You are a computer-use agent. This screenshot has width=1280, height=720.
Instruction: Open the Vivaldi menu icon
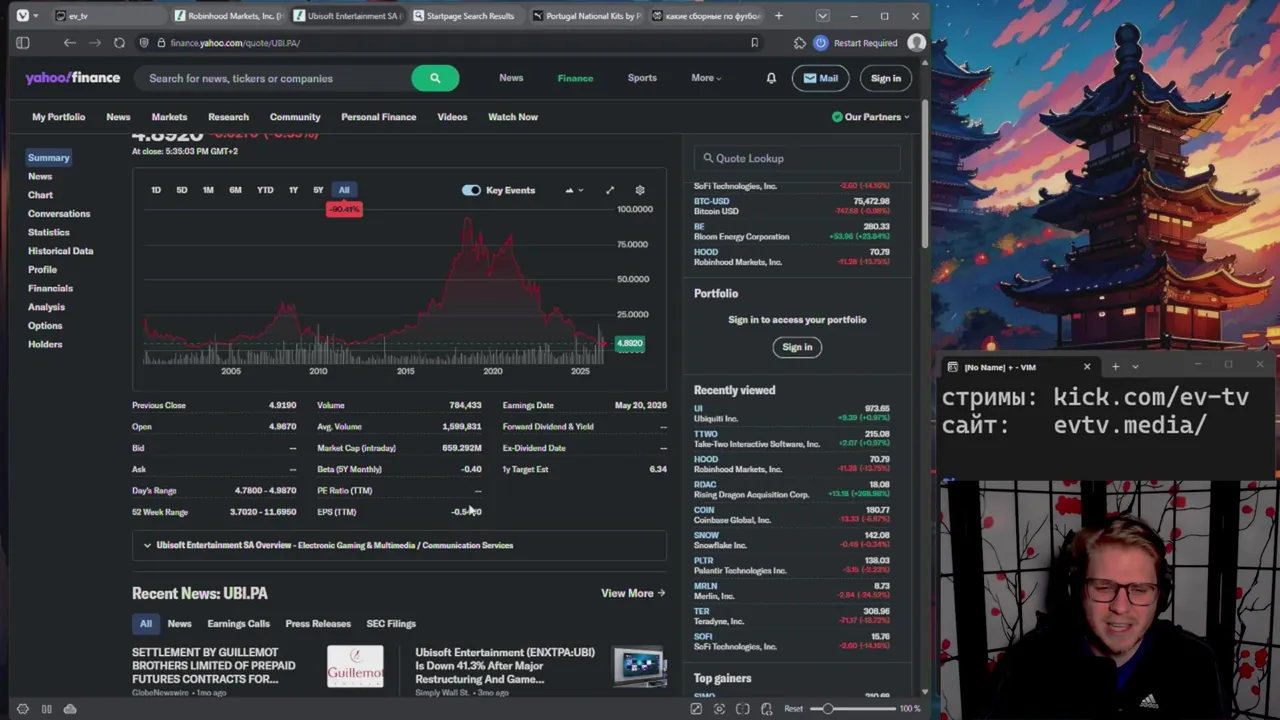(x=22, y=16)
